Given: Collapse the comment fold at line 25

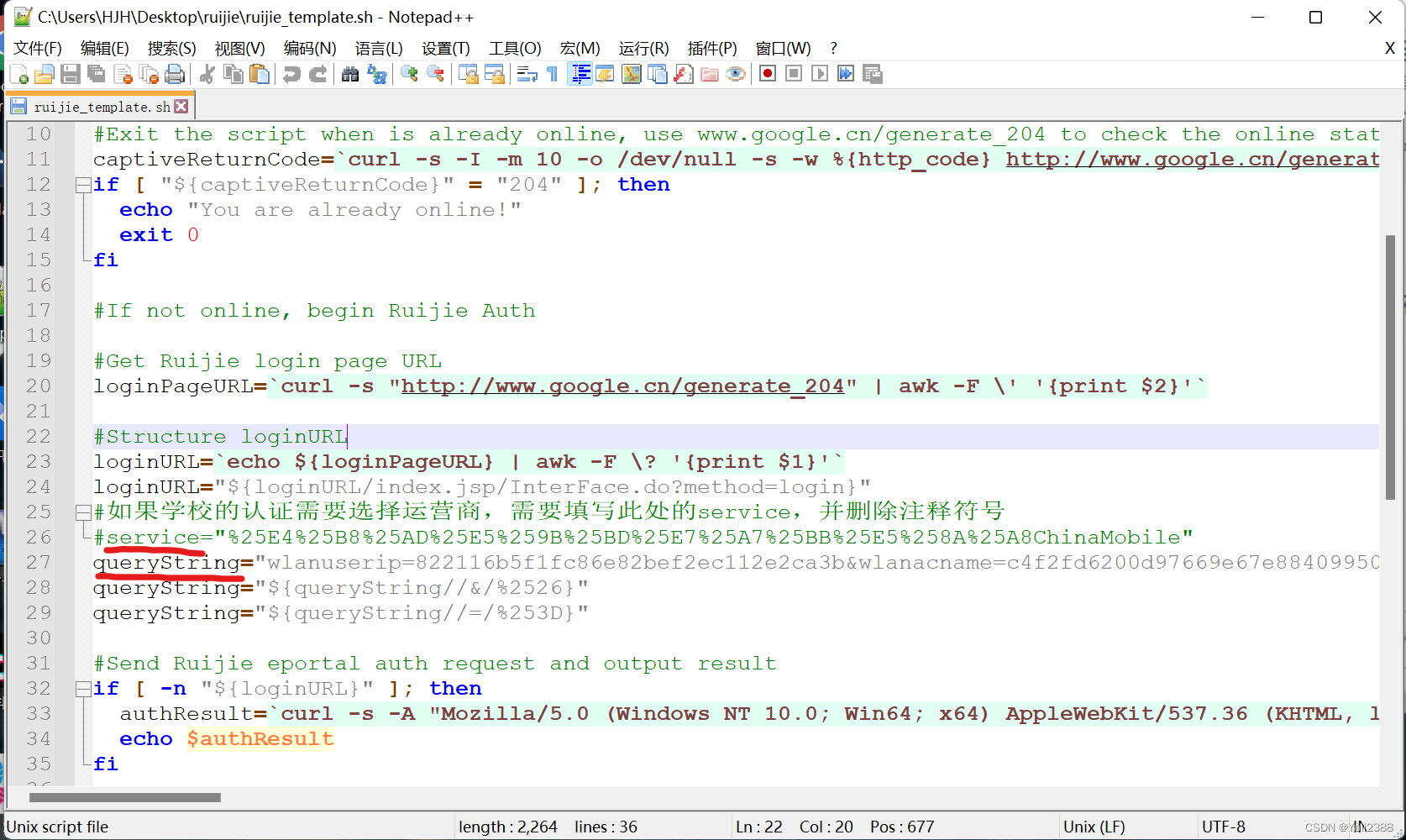Looking at the screenshot, I should point(82,512).
